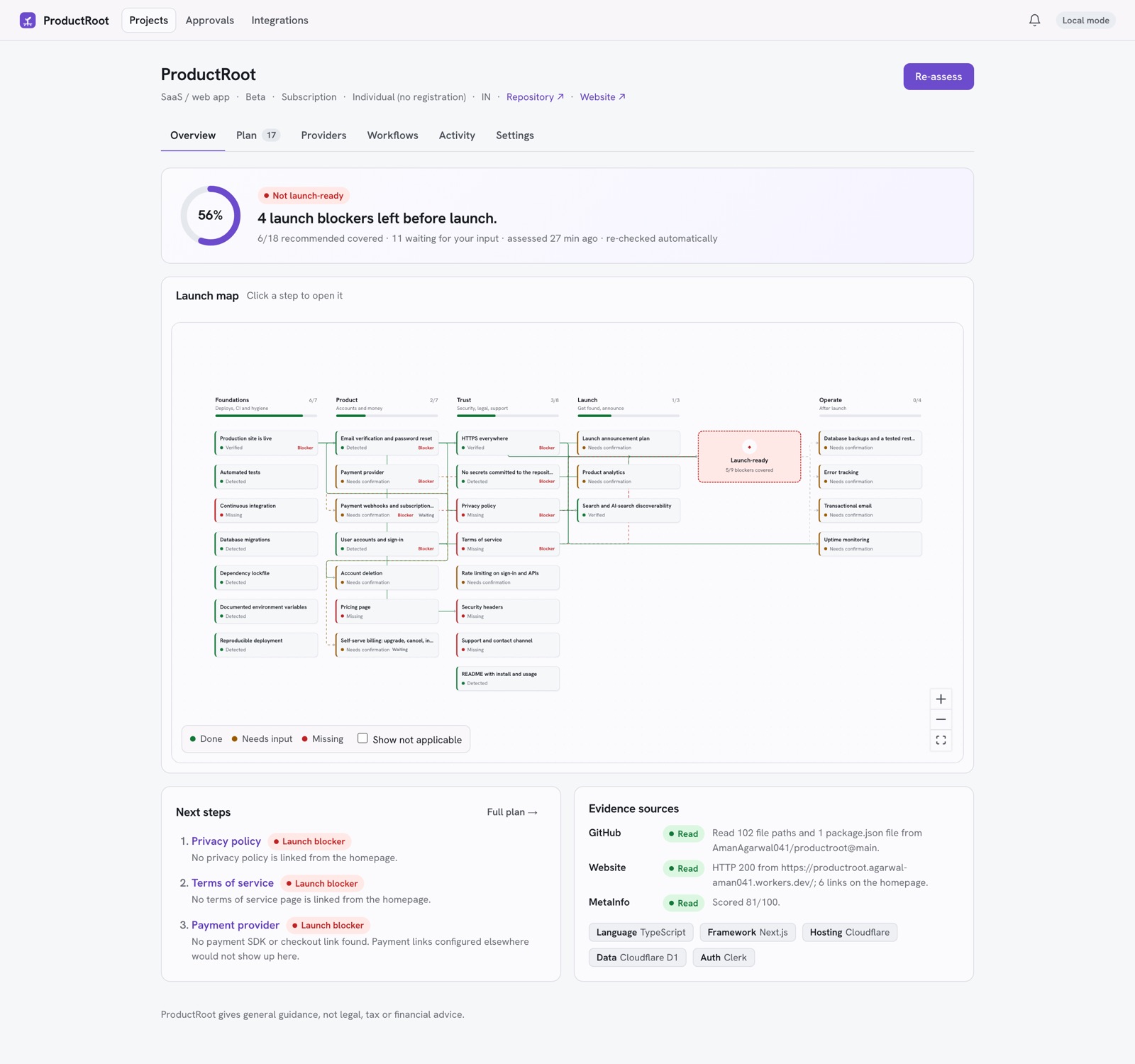The width and height of the screenshot is (1135, 1064).
Task: Toggle Show not applicable checkbox
Action: coord(362,738)
